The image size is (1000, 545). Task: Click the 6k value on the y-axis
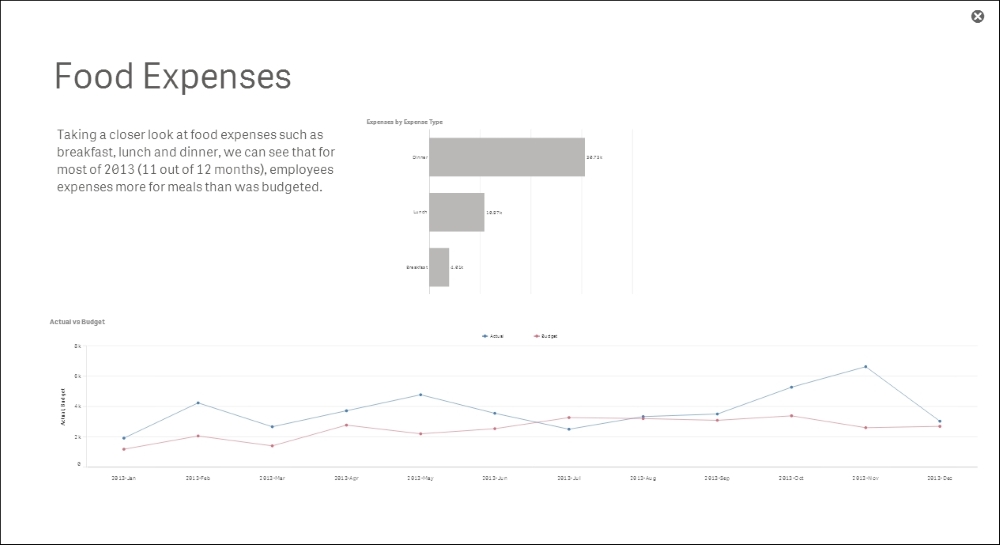click(x=78, y=376)
